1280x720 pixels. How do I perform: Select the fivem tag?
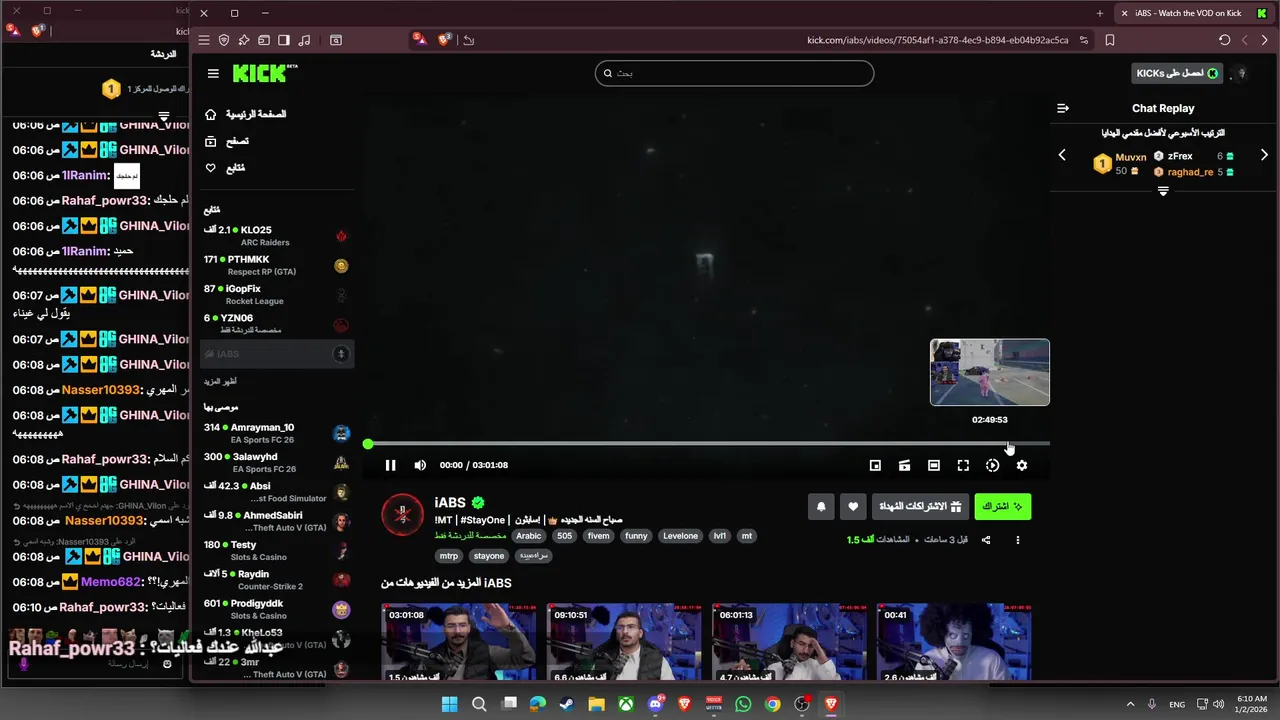598,536
